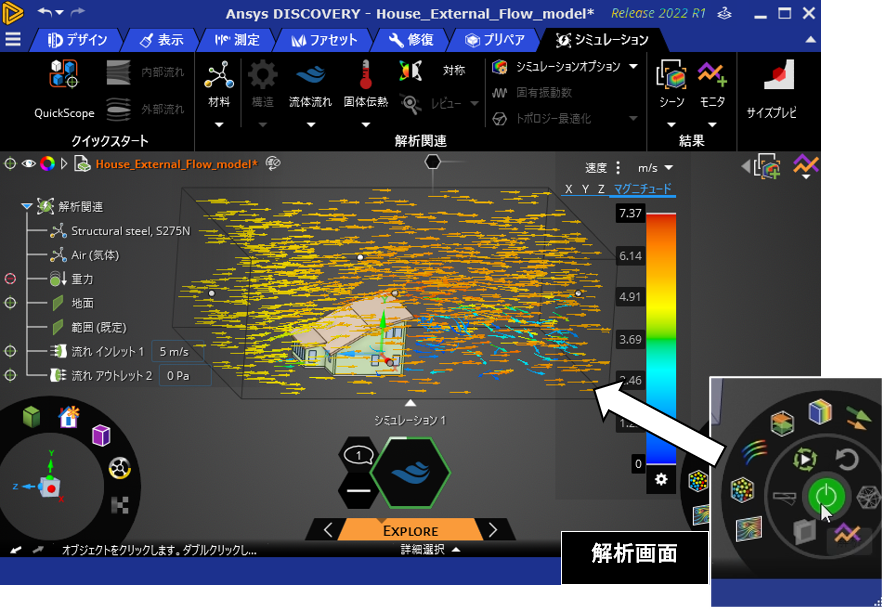Switch to the デザイン tab
This screenshot has width=884, height=609.
click(x=78, y=39)
